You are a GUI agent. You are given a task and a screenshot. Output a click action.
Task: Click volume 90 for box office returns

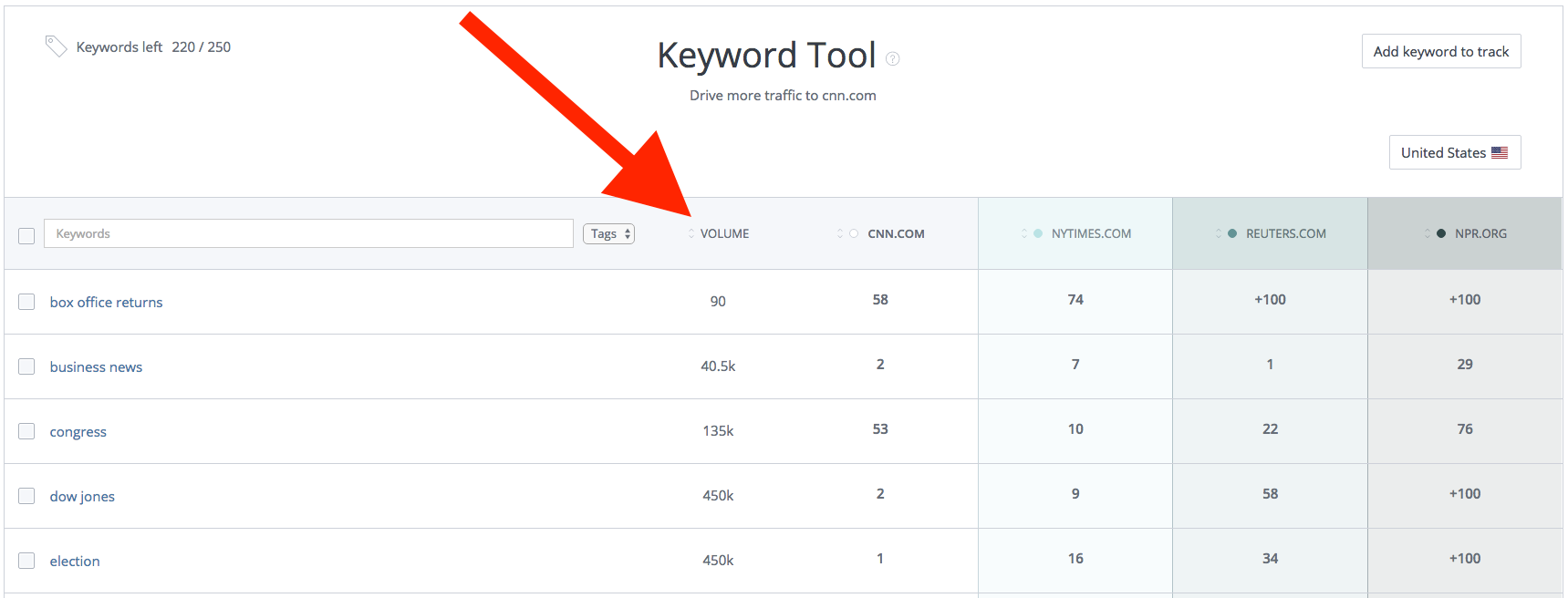(718, 301)
